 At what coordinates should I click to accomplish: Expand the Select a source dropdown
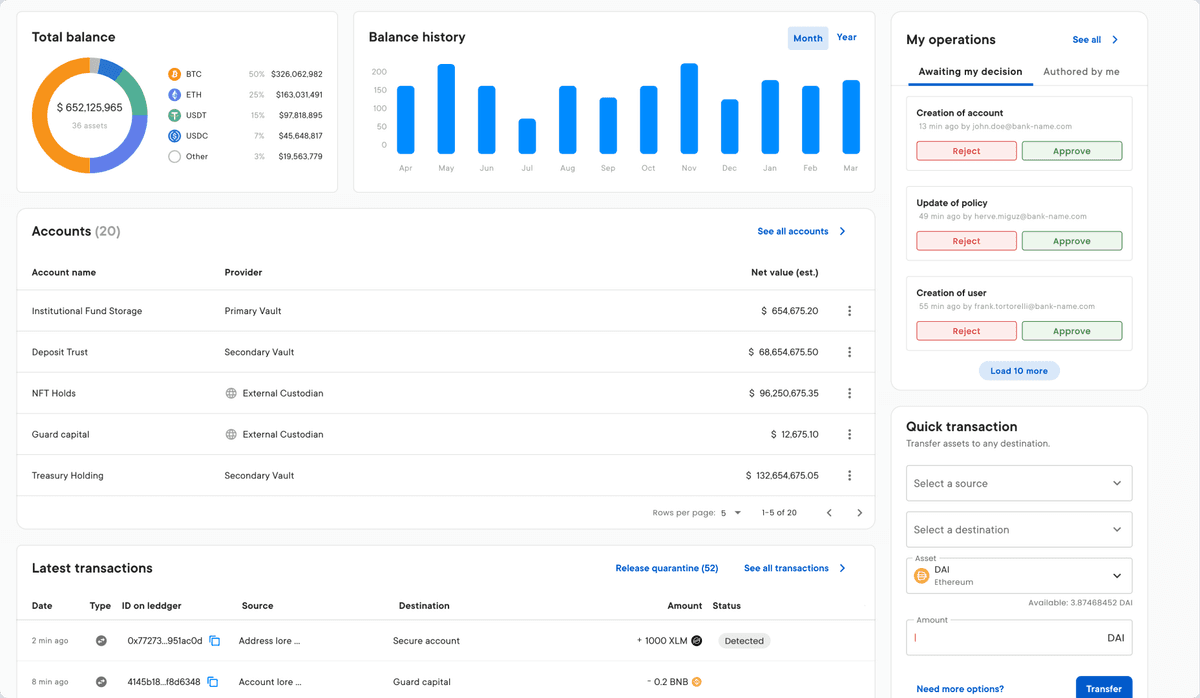pyautogui.click(x=1018, y=483)
